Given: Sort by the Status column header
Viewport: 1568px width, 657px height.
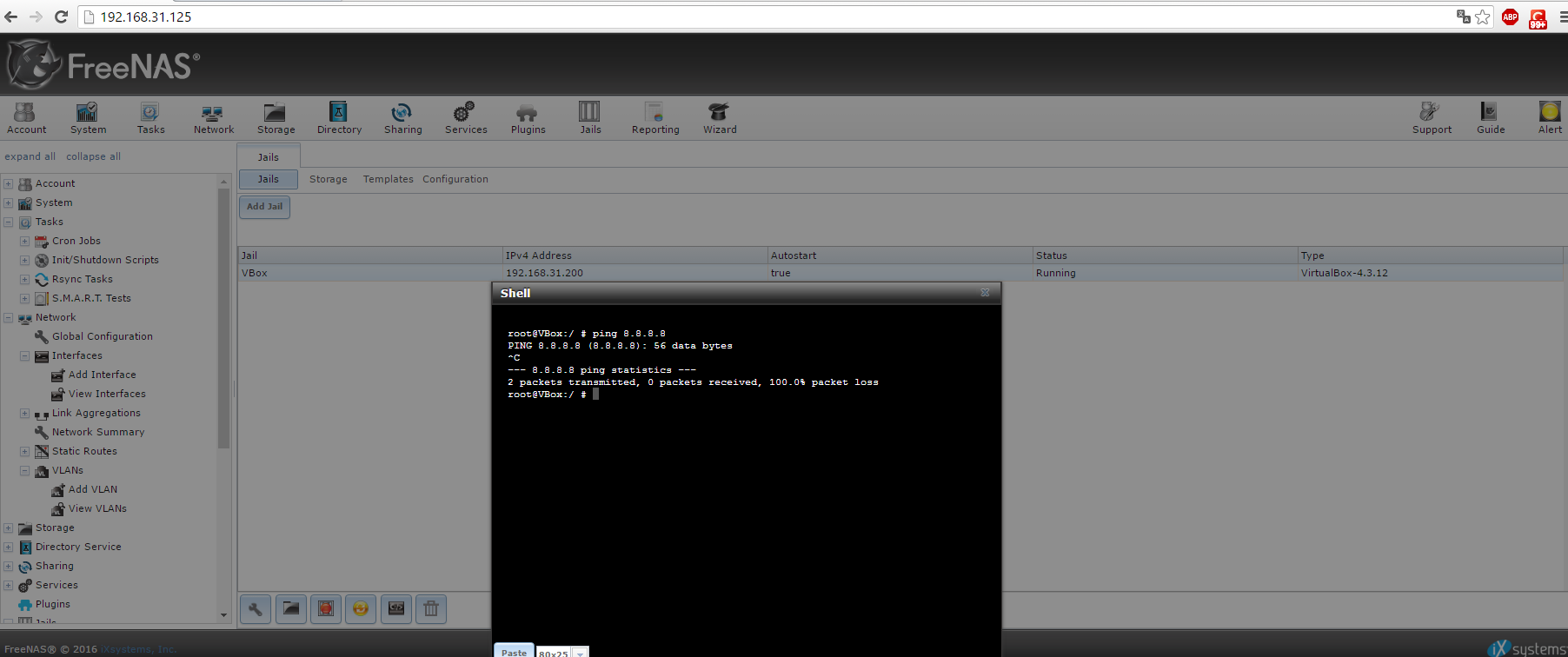Looking at the screenshot, I should 1166,255.
